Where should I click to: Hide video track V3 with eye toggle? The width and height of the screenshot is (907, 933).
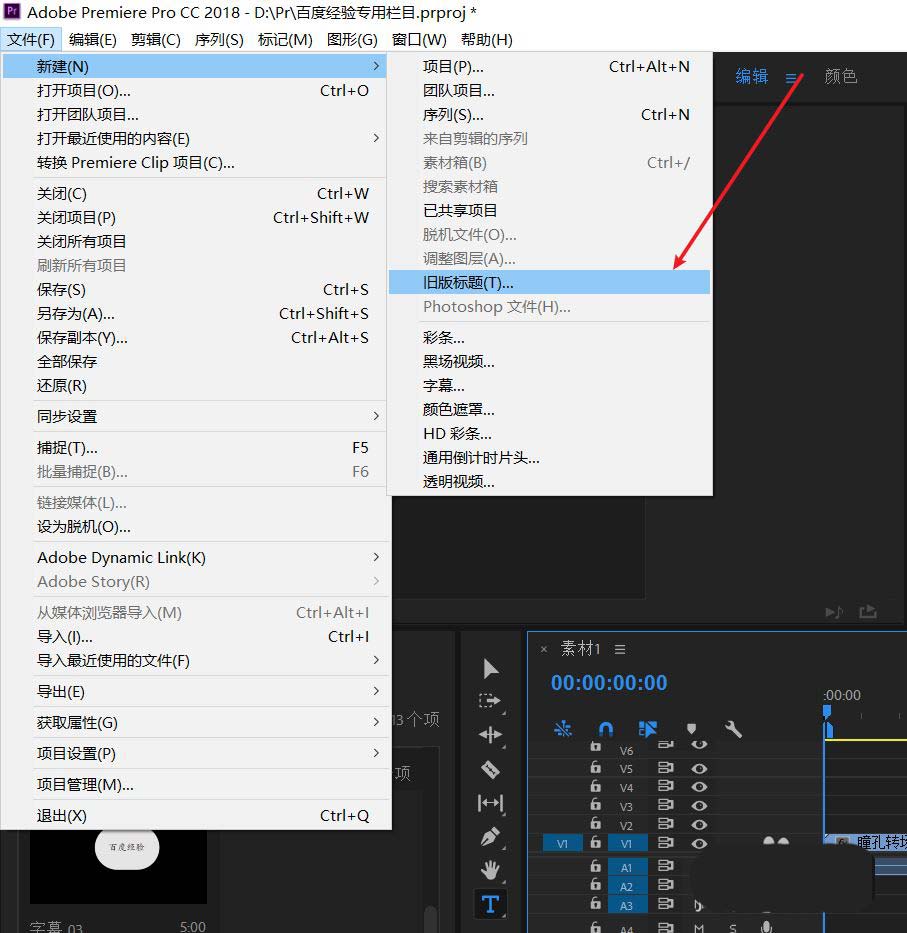[x=699, y=805]
